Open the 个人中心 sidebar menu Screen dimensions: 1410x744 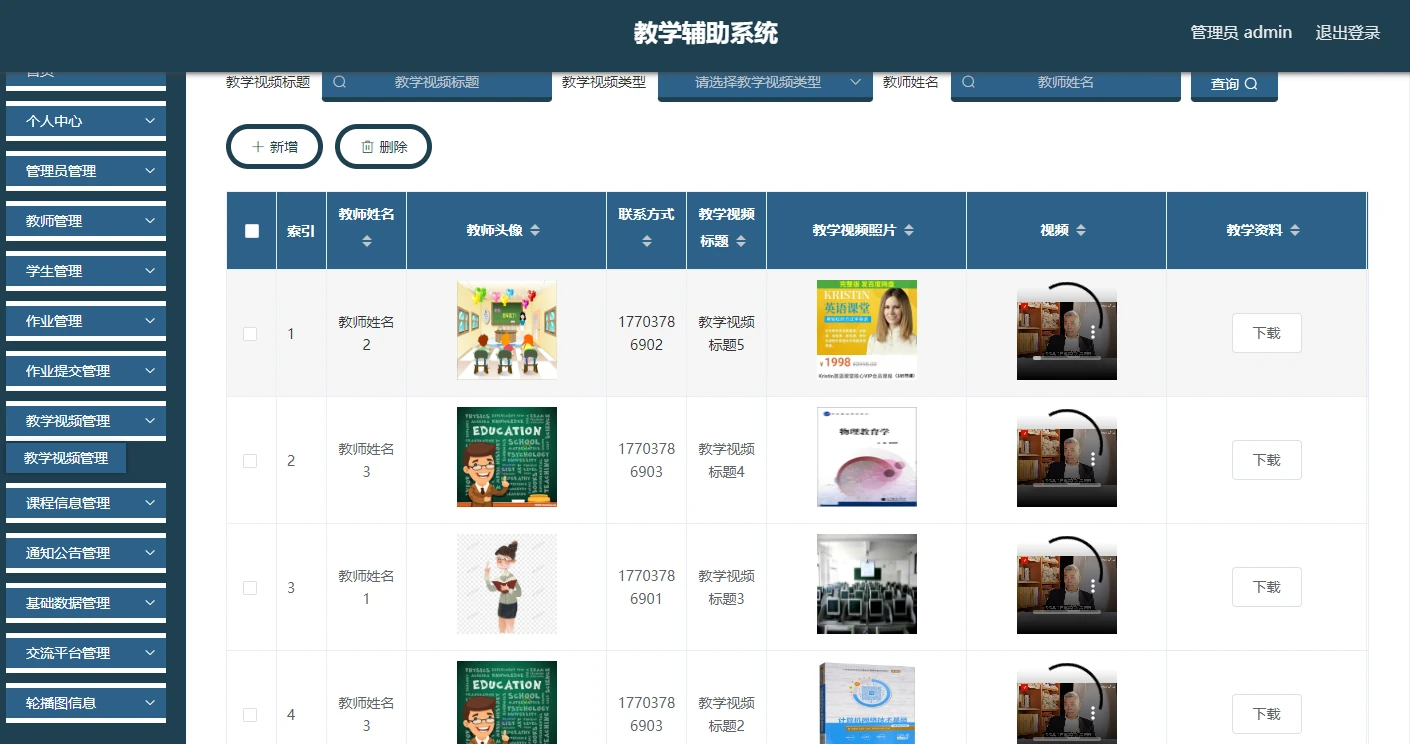85,120
